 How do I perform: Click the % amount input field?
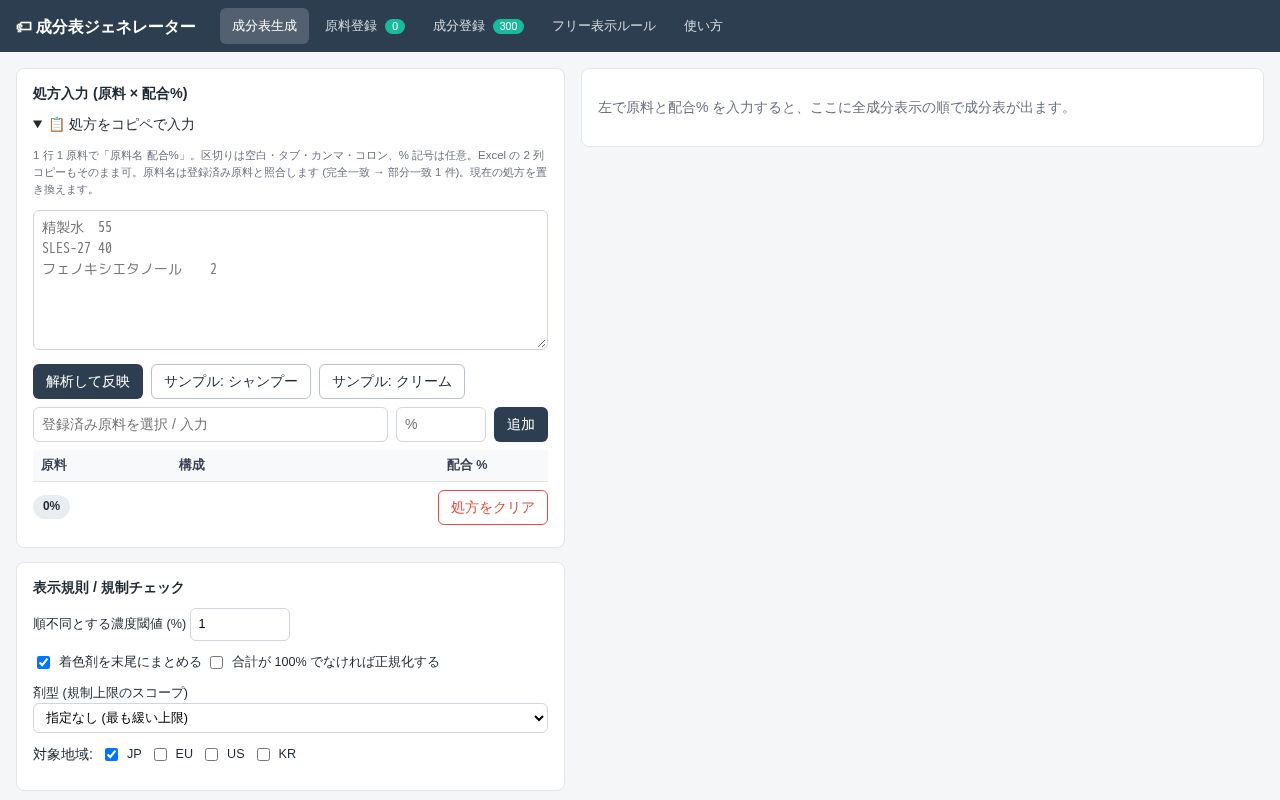coord(441,424)
